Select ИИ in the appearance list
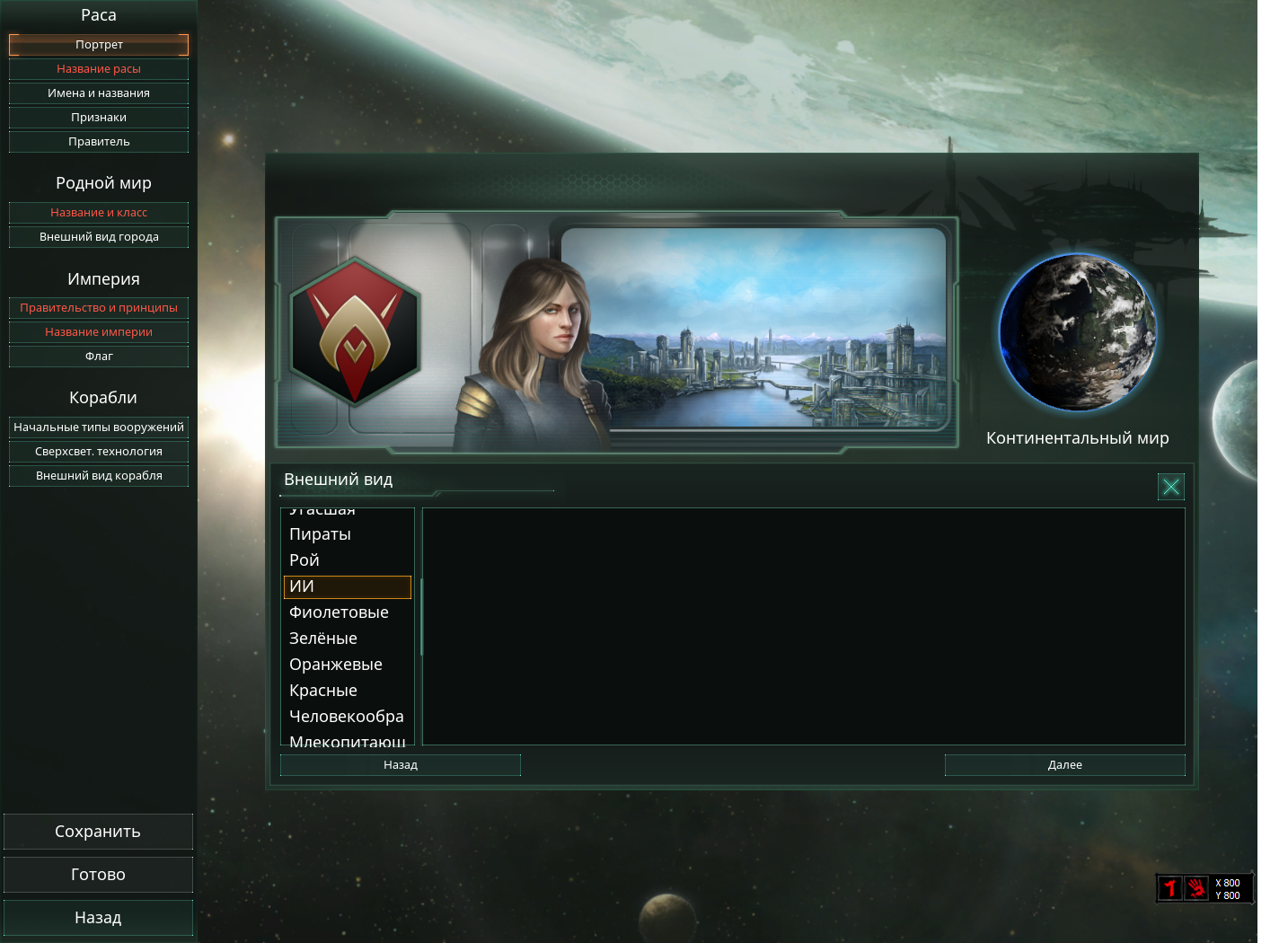 [348, 586]
